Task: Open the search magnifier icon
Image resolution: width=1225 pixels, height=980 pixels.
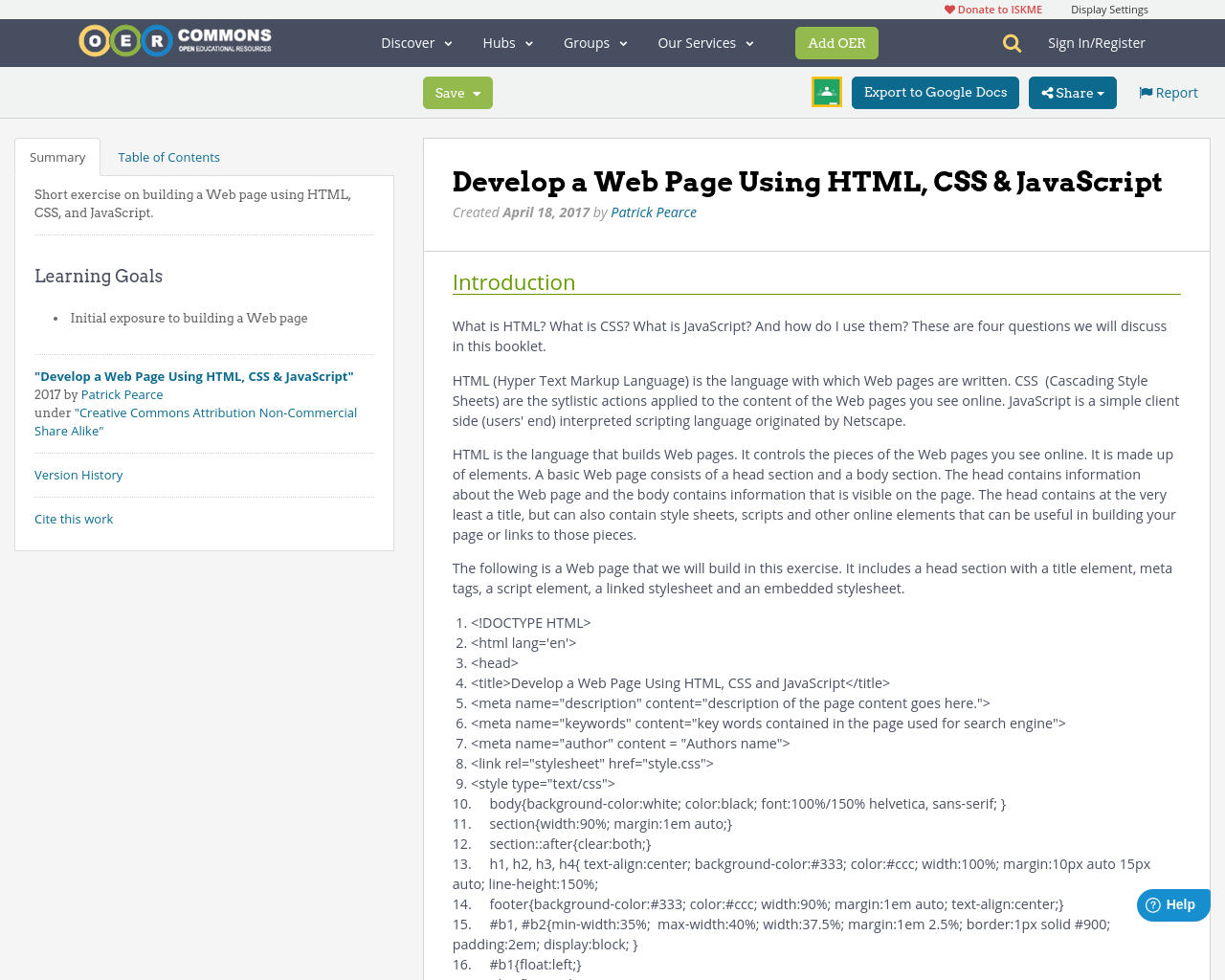Action: pos(1012,43)
